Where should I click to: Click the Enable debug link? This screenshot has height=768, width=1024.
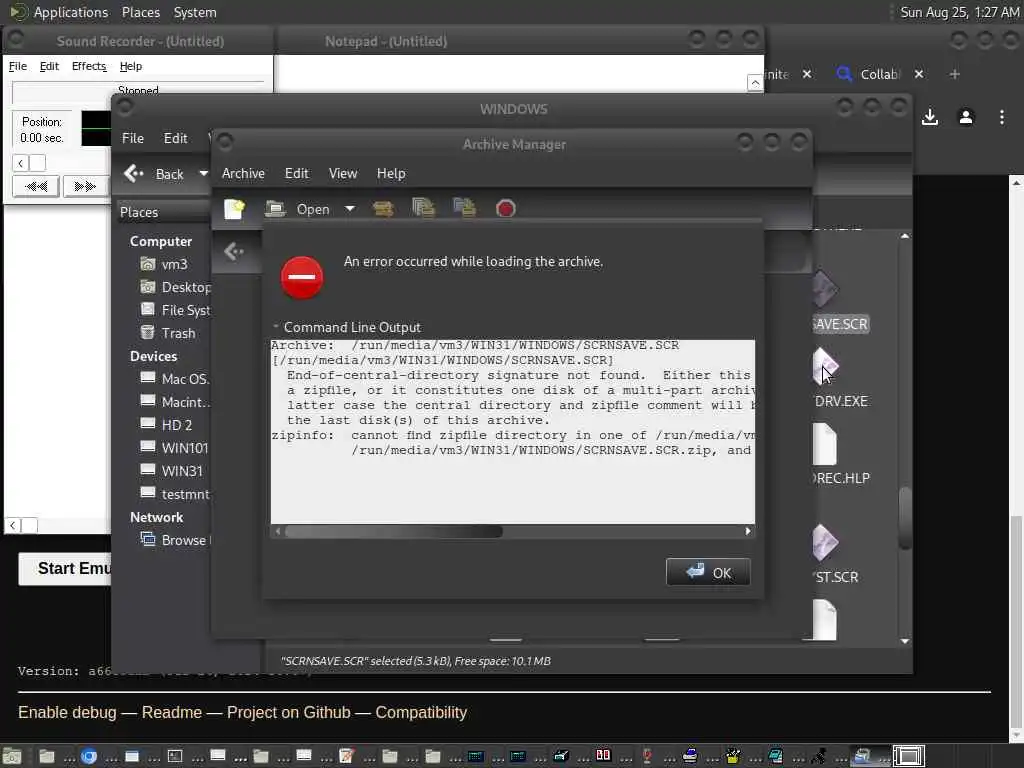point(67,712)
